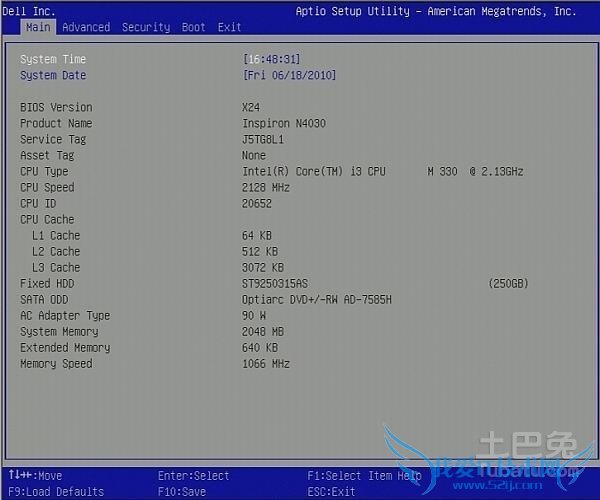
Task: Select the System Time value field
Action: coord(272,59)
